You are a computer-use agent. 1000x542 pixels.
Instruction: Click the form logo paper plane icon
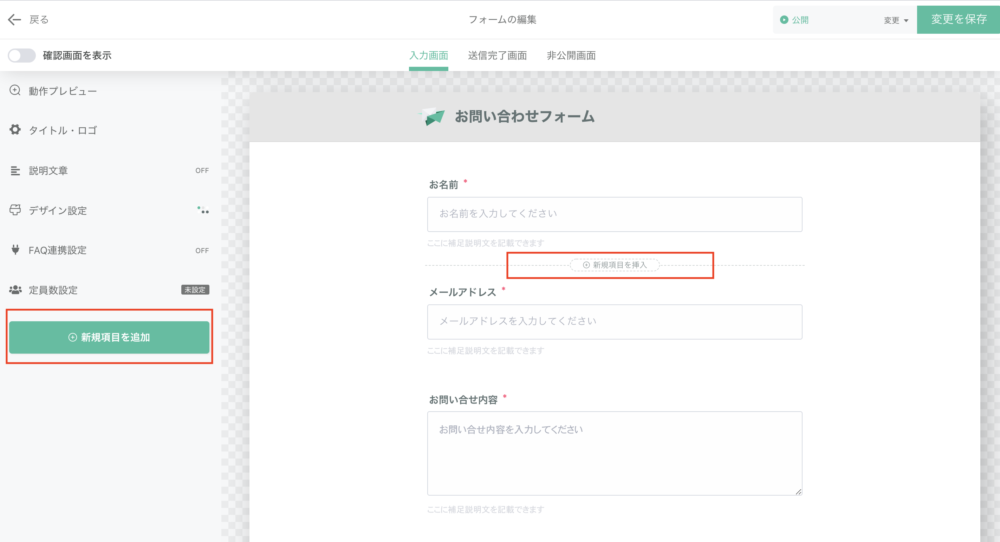(433, 117)
